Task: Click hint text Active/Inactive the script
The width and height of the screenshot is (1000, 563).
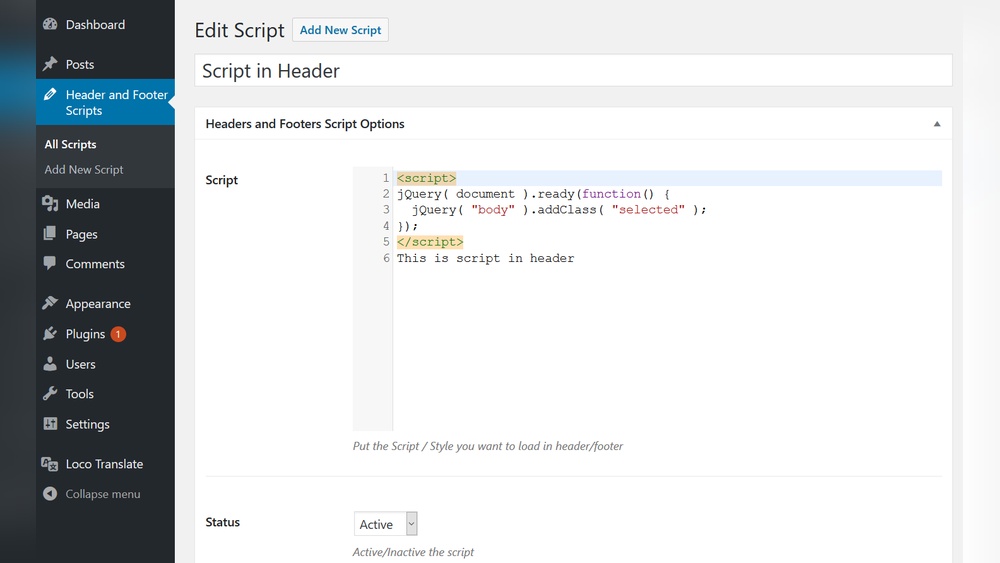Action: coord(413,552)
